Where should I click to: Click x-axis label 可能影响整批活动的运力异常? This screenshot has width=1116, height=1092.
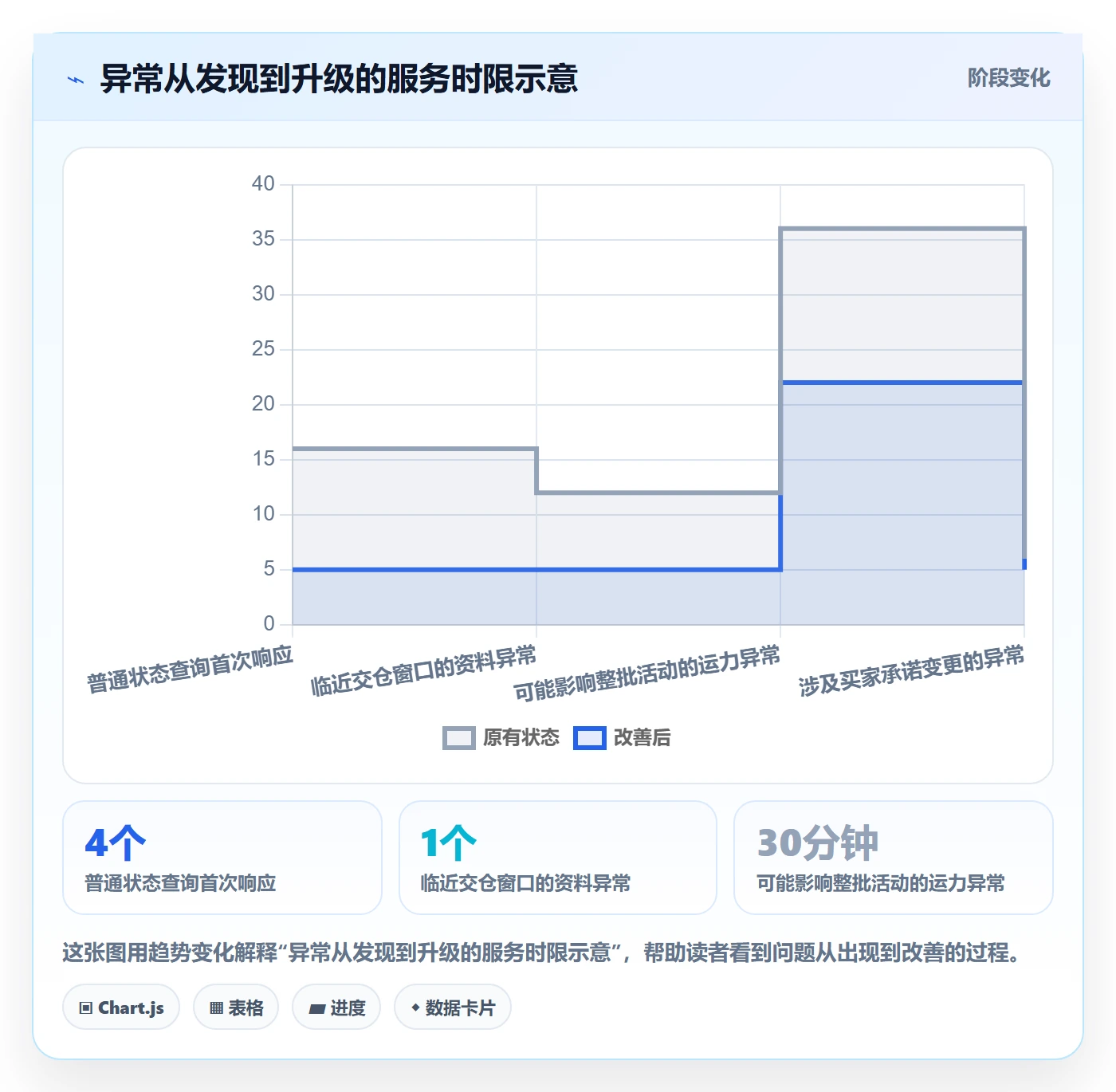point(646,674)
